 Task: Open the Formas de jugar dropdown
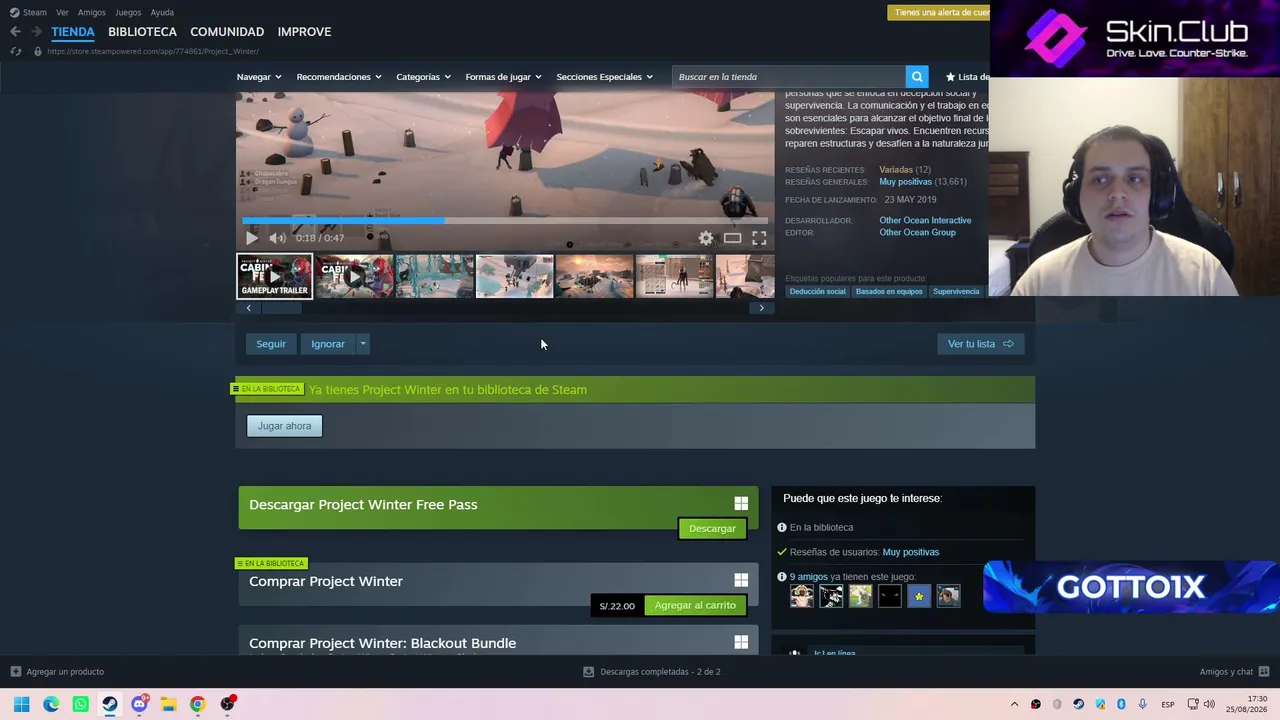503,77
